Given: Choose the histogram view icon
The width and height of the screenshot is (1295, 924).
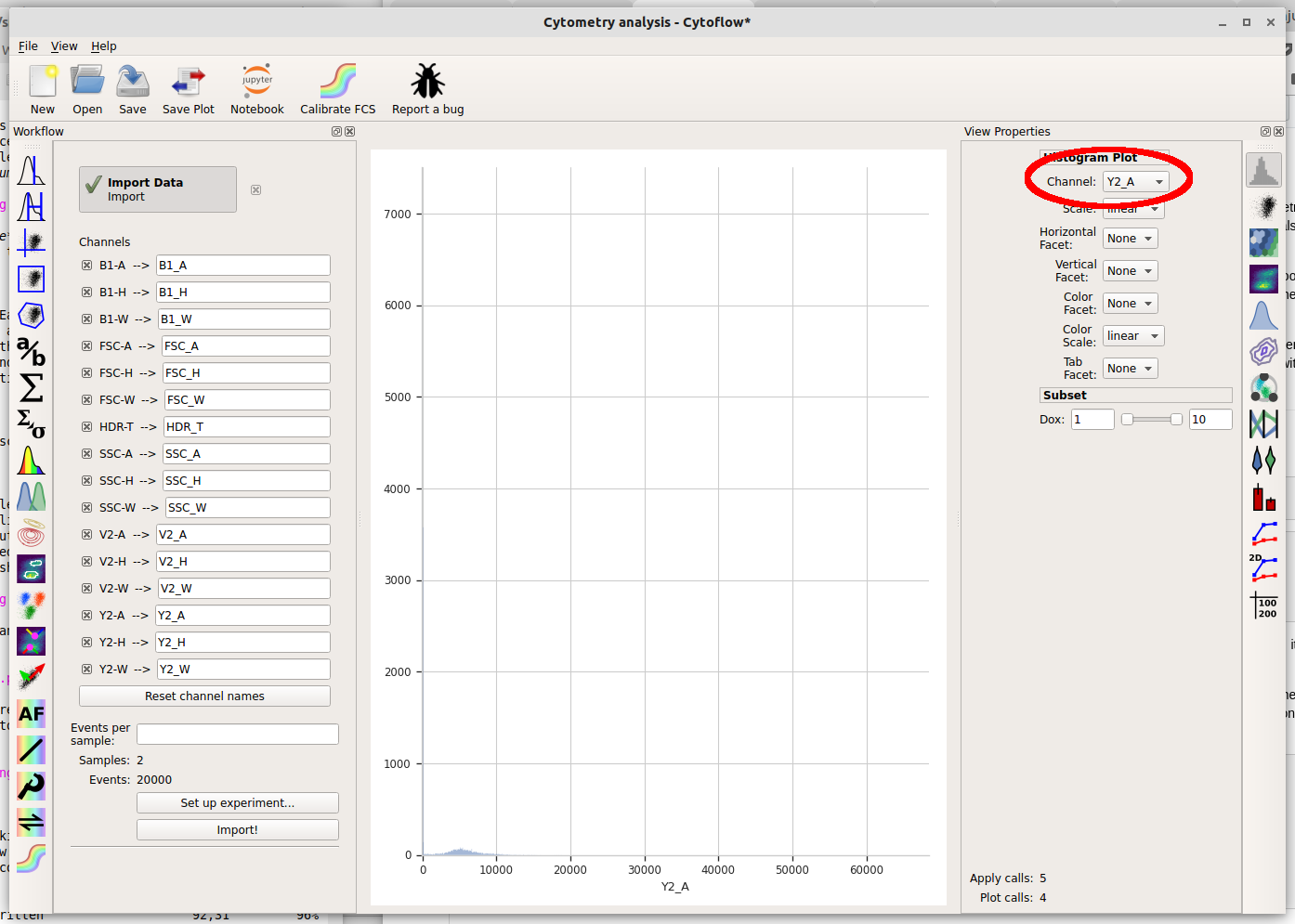Looking at the screenshot, I should pyautogui.click(x=1263, y=170).
